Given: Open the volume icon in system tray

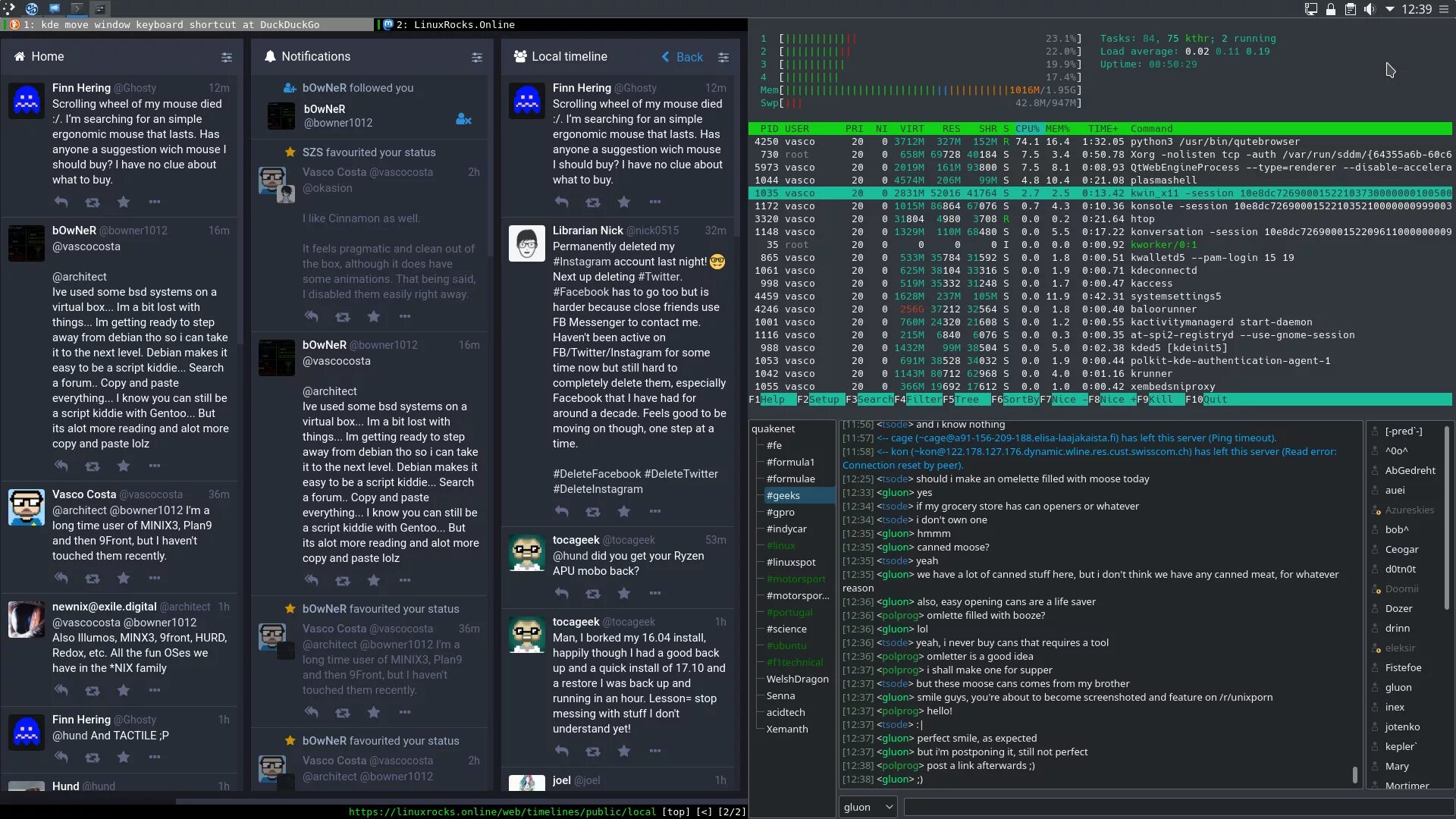Looking at the screenshot, I should tap(1369, 9).
